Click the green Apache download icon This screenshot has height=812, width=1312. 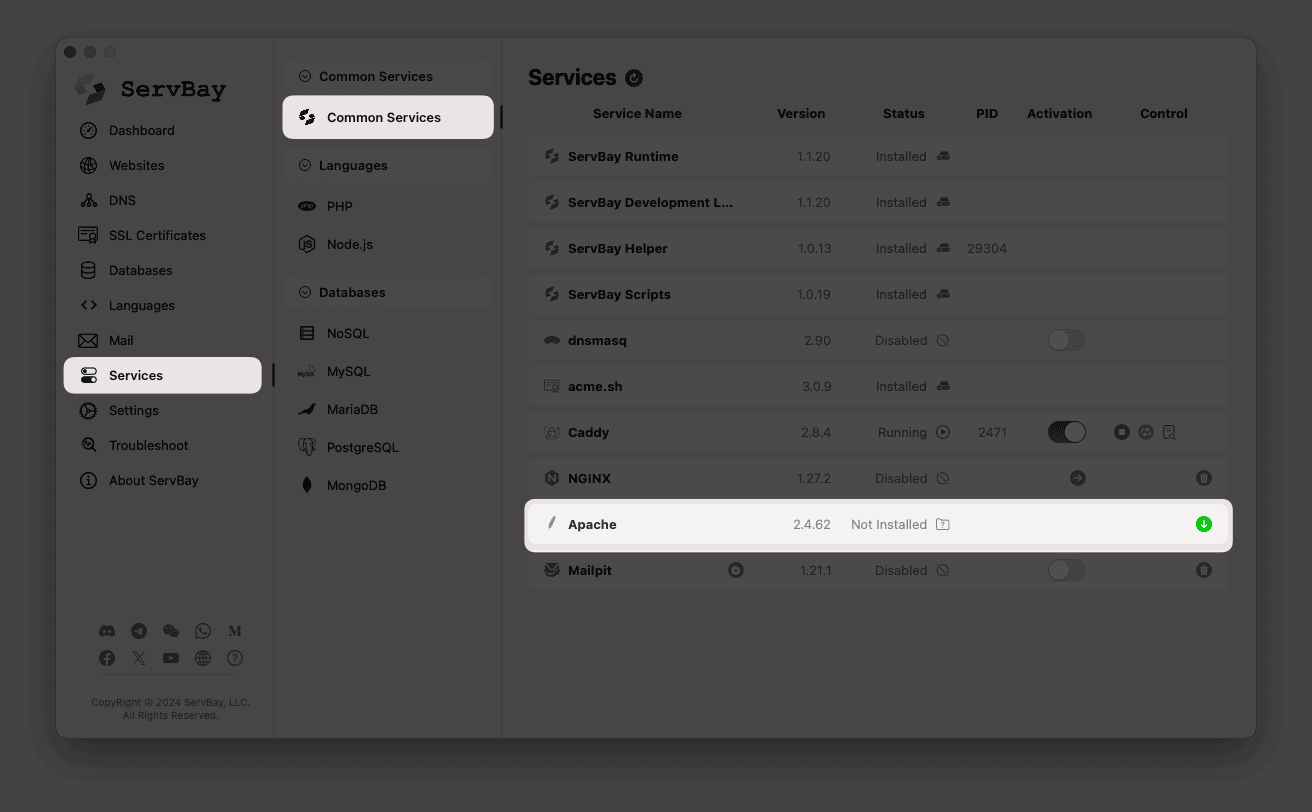click(1204, 524)
